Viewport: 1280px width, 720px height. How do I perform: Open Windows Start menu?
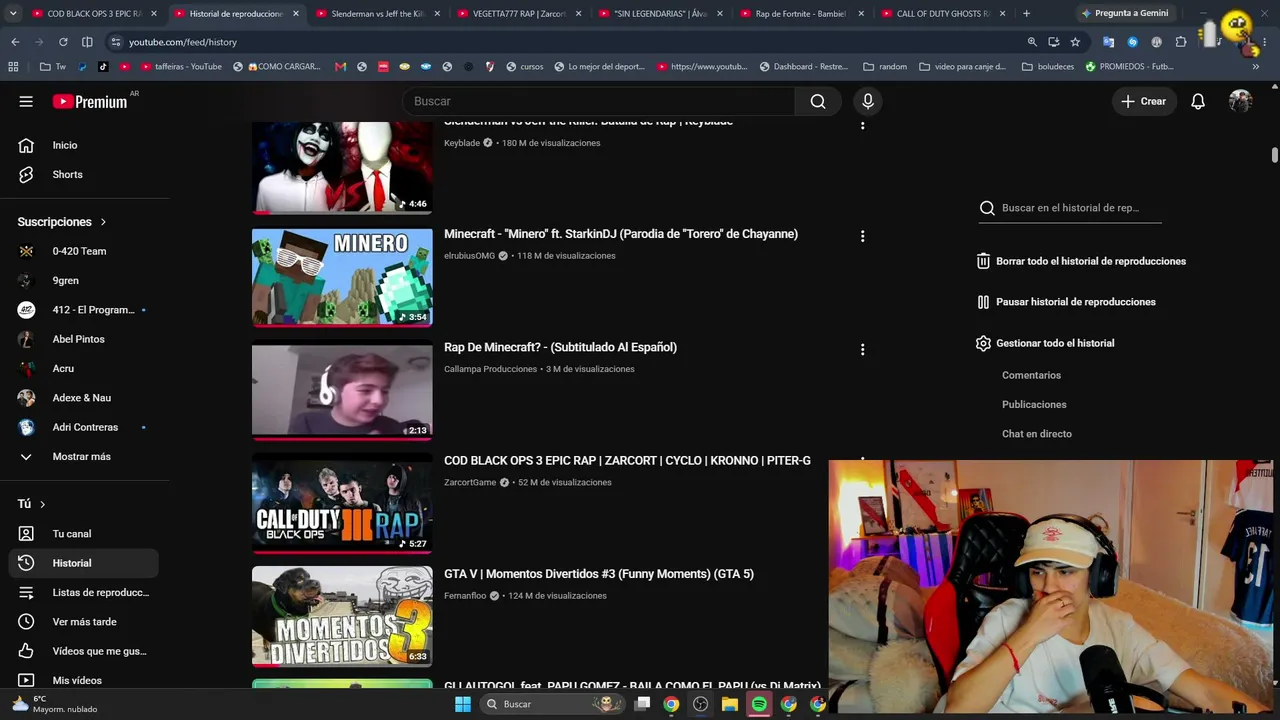pos(462,704)
